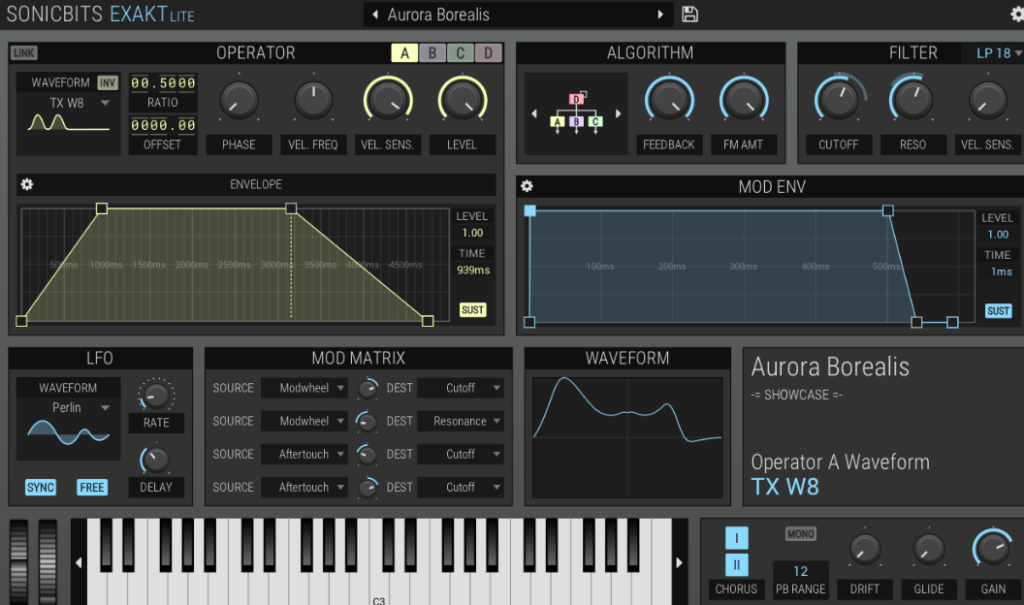
Task: Toggle the operator LINK button
Action: pyautogui.click(x=24, y=53)
